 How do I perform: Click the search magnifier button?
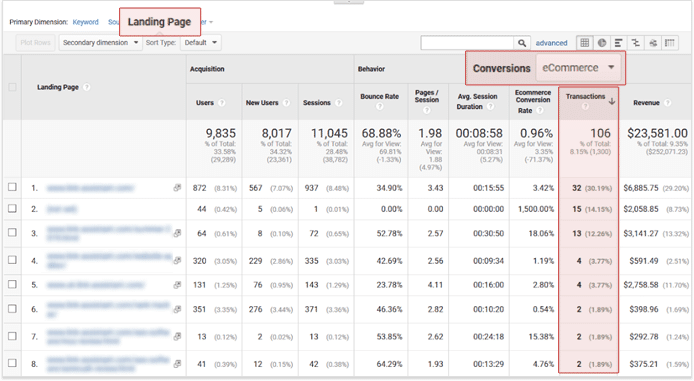click(522, 43)
